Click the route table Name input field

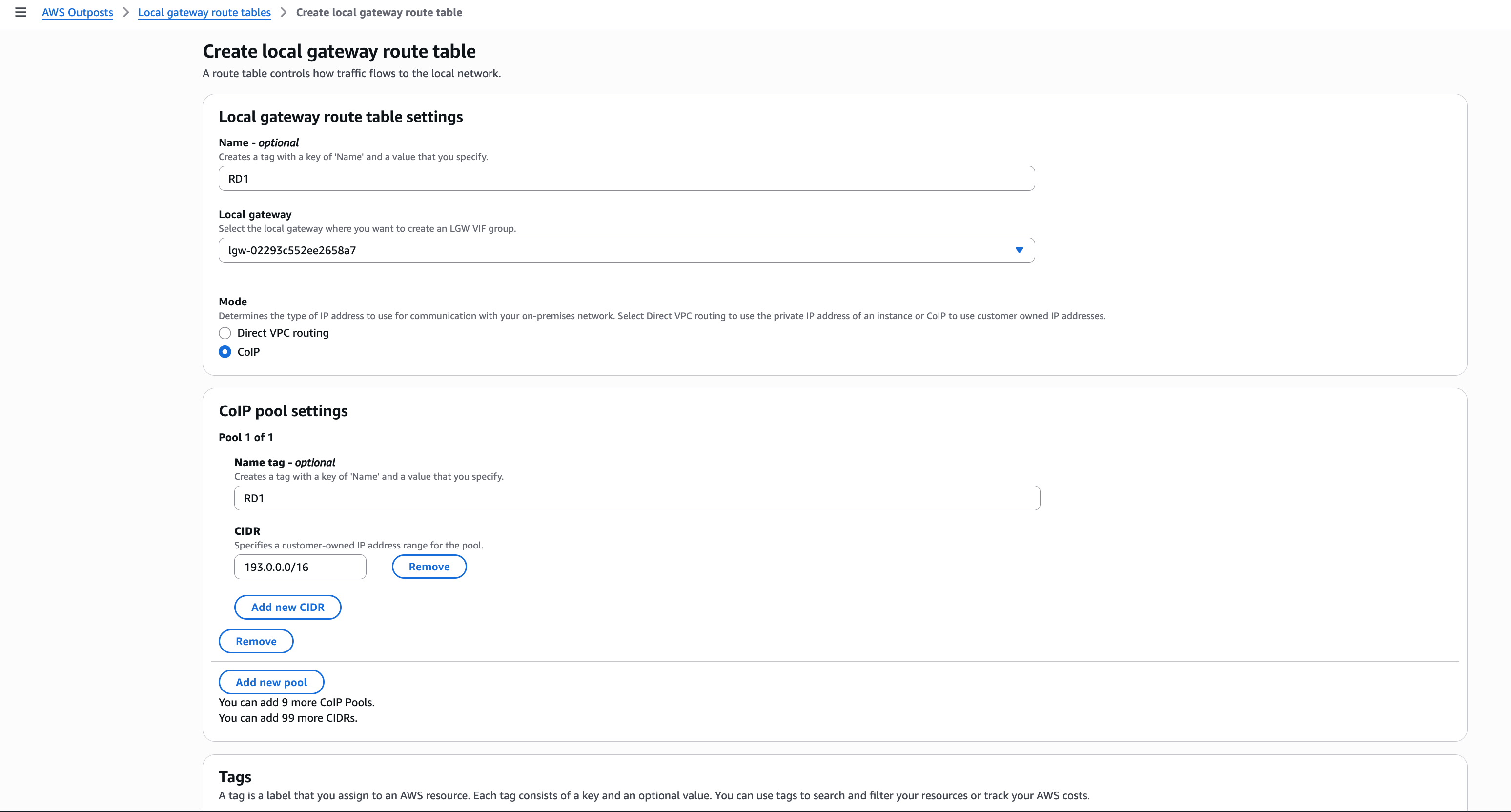click(626, 178)
